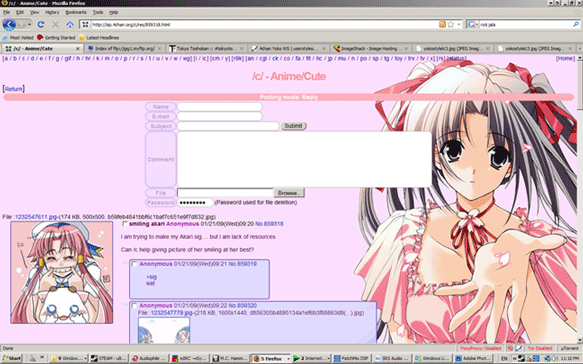Open the Most Visited bookmarks folder
Viewport: 583px width, 364px height.
point(18,38)
